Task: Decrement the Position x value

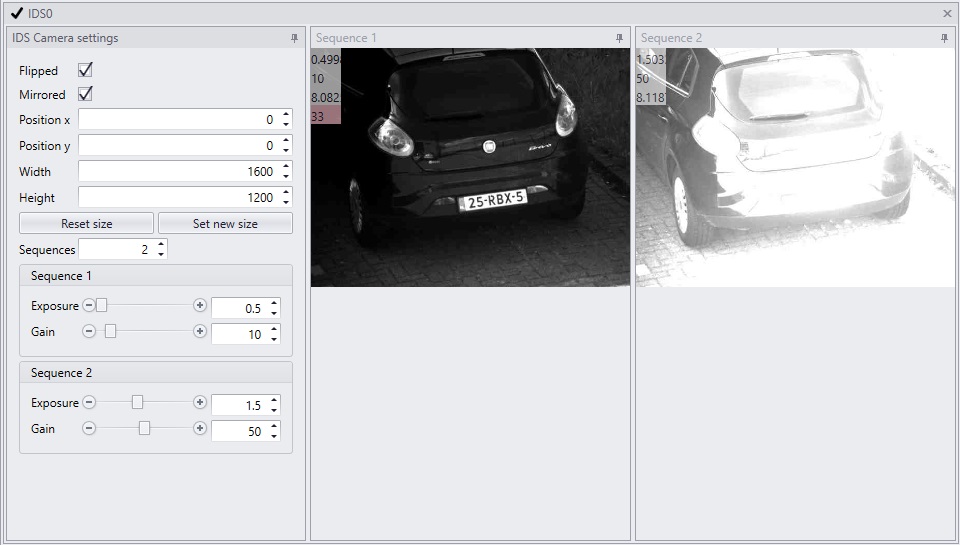Action: click(x=286, y=124)
